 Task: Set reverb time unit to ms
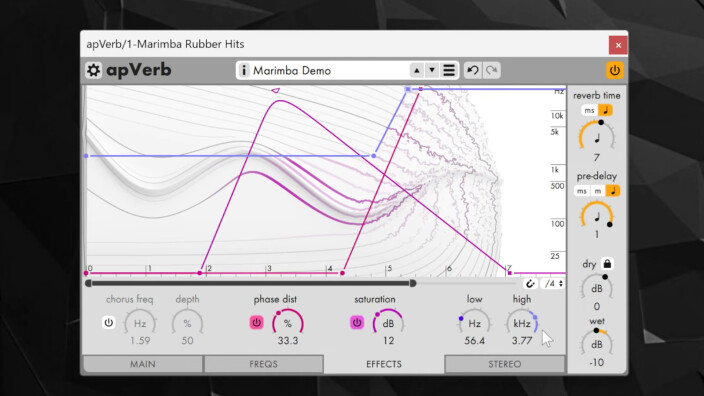click(589, 110)
